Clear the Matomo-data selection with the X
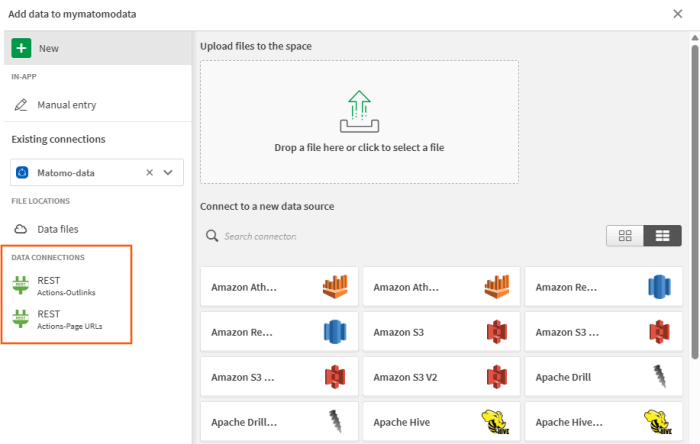Image resolution: width=700 pixels, height=444 pixels. [x=150, y=172]
